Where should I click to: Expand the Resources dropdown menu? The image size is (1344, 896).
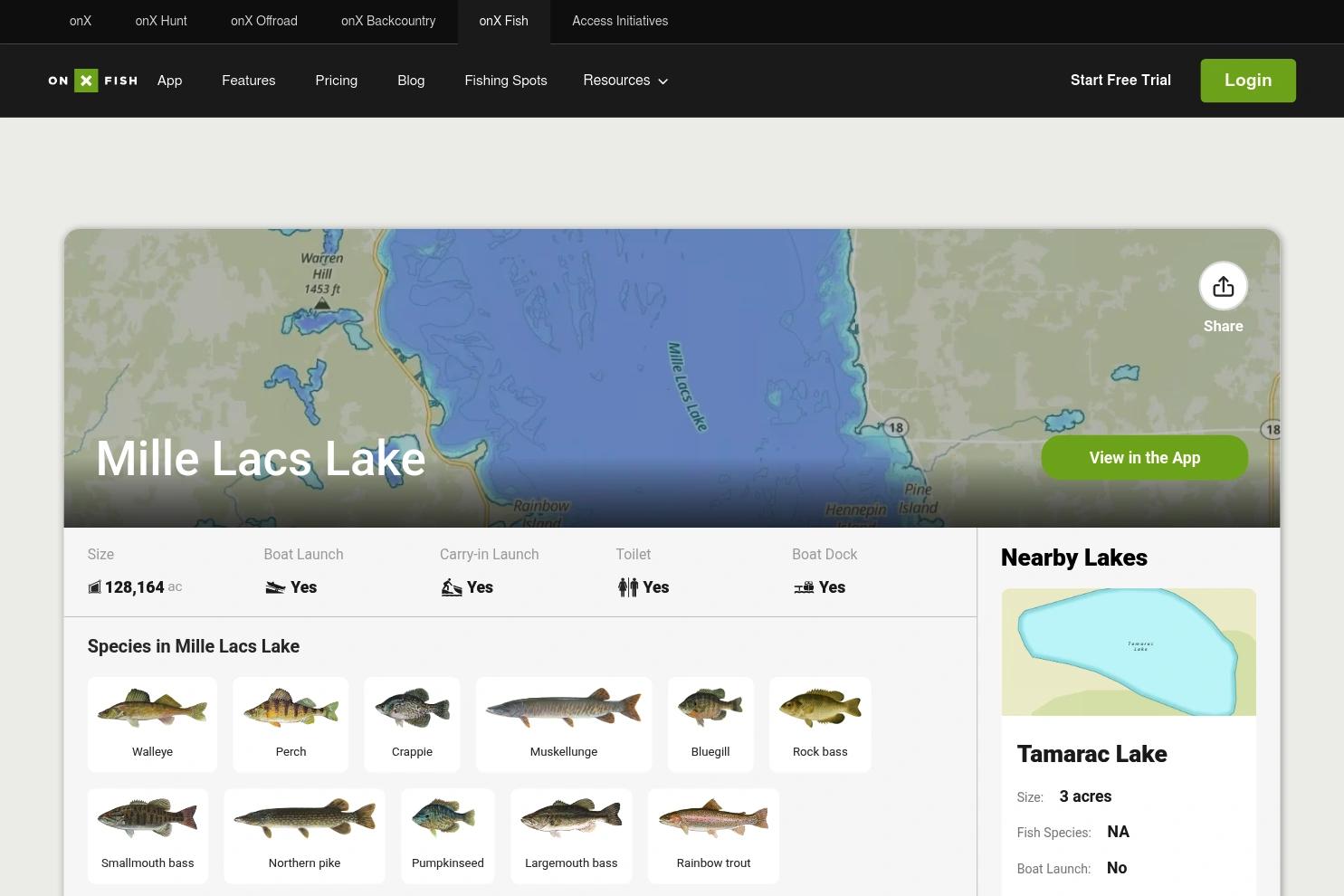[x=625, y=81]
